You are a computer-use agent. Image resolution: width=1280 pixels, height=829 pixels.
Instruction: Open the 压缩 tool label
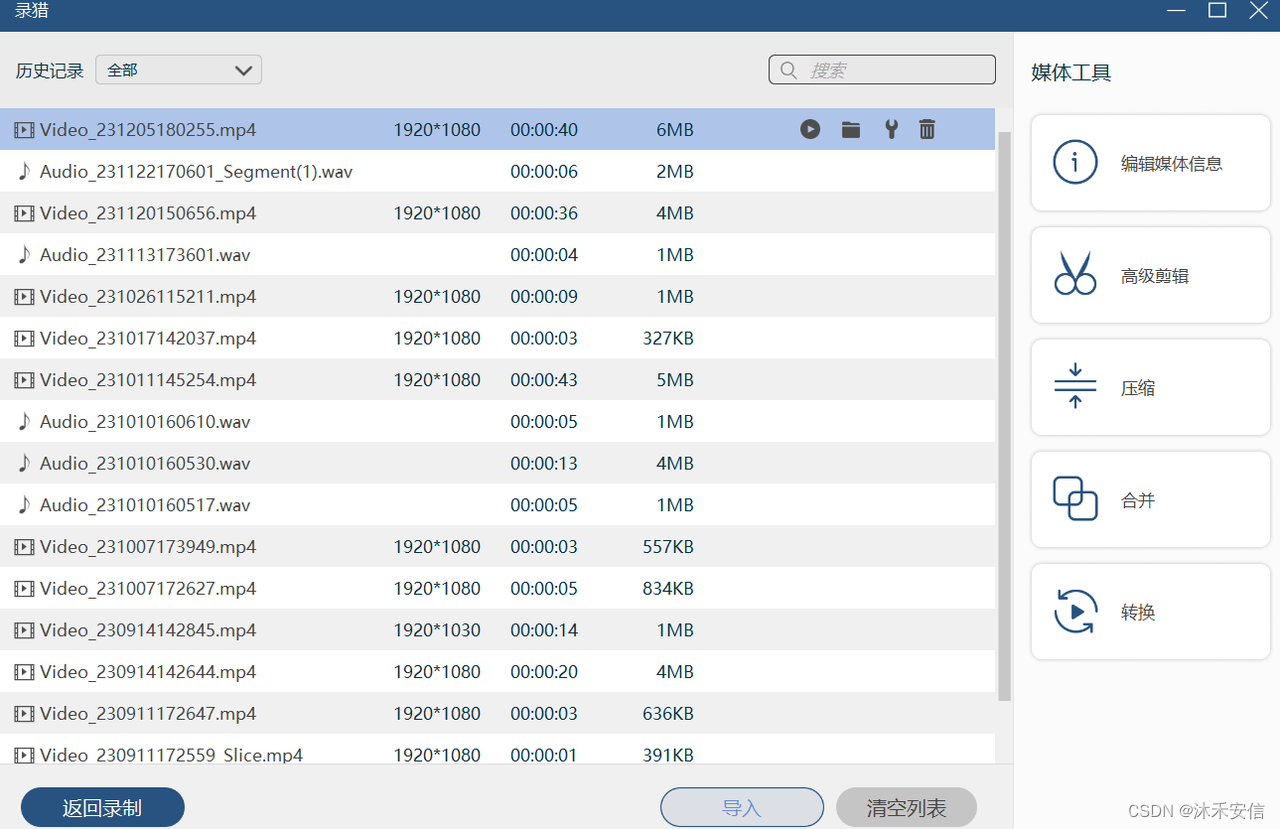pos(1138,388)
